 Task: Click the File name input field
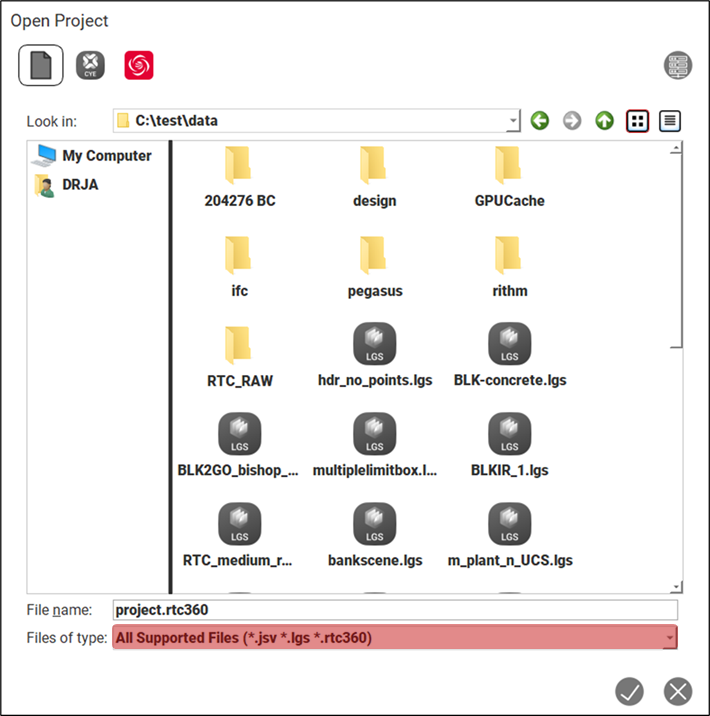point(394,610)
